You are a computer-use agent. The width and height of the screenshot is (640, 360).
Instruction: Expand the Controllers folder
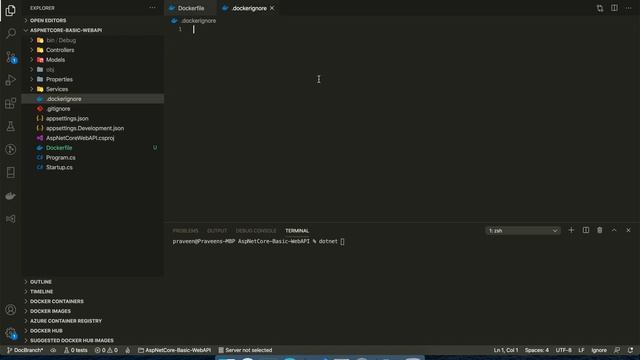93,50
